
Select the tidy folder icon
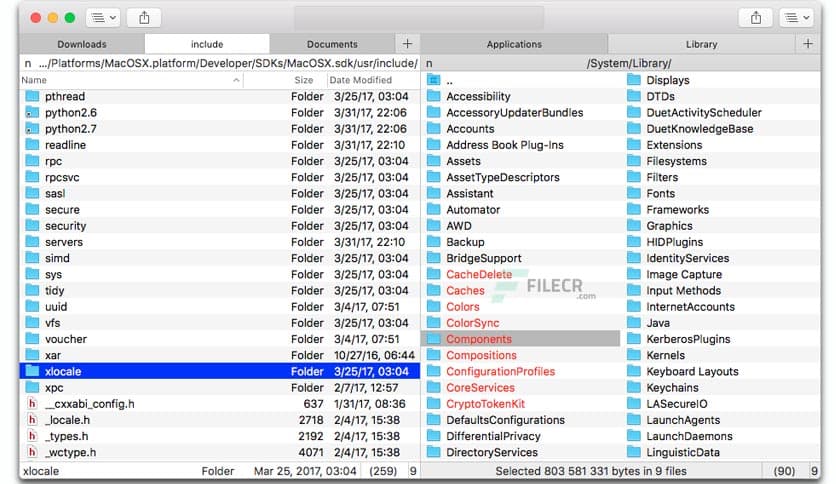(33, 291)
